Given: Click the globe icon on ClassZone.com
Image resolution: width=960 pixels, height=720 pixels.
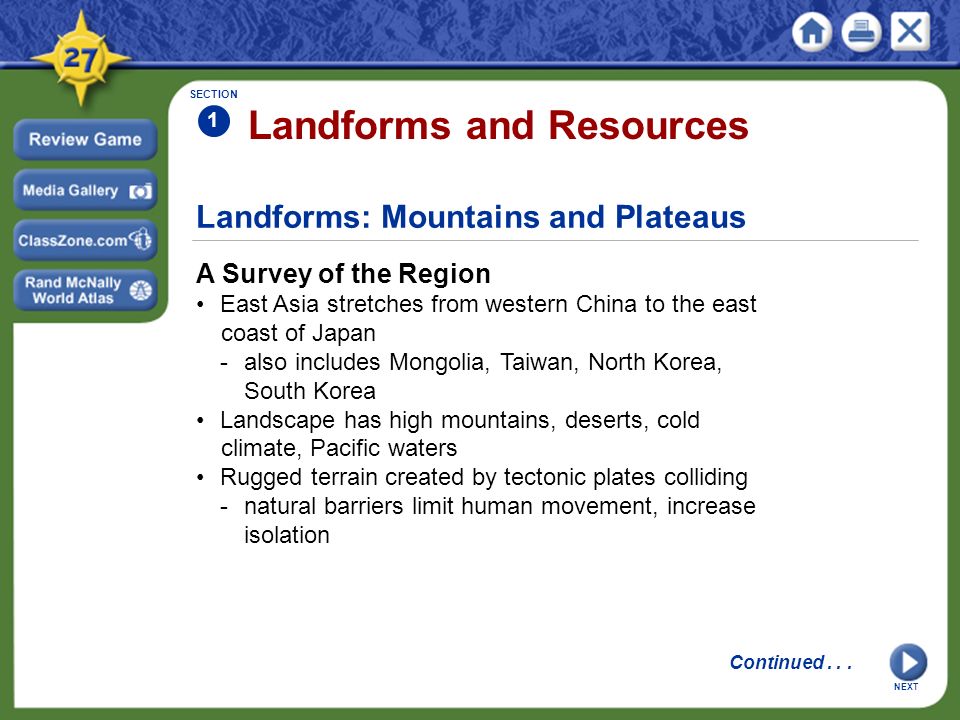Looking at the screenshot, I should click(140, 239).
